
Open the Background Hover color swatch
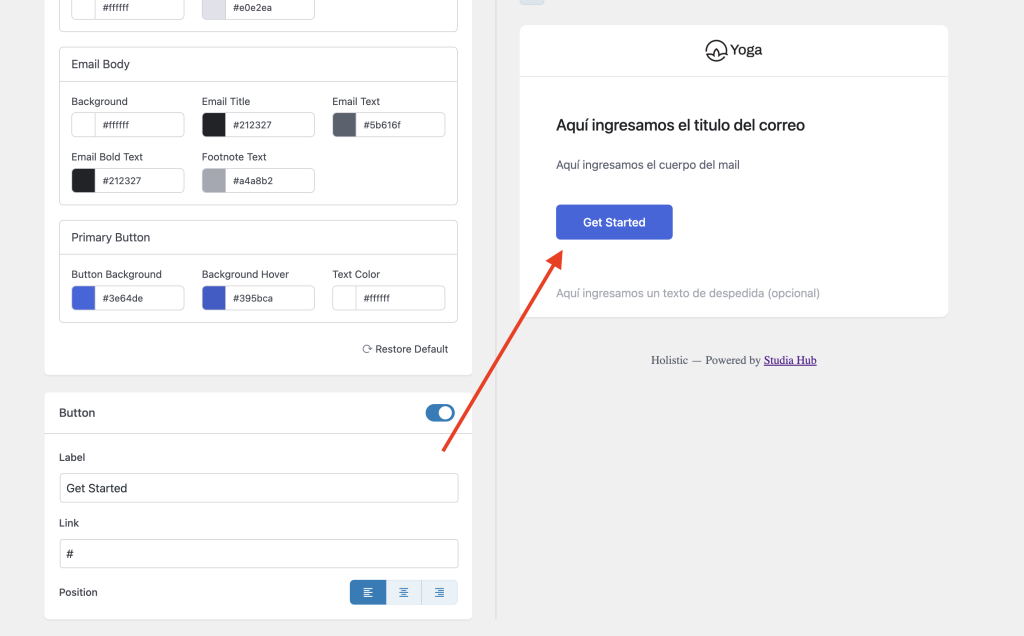214,298
